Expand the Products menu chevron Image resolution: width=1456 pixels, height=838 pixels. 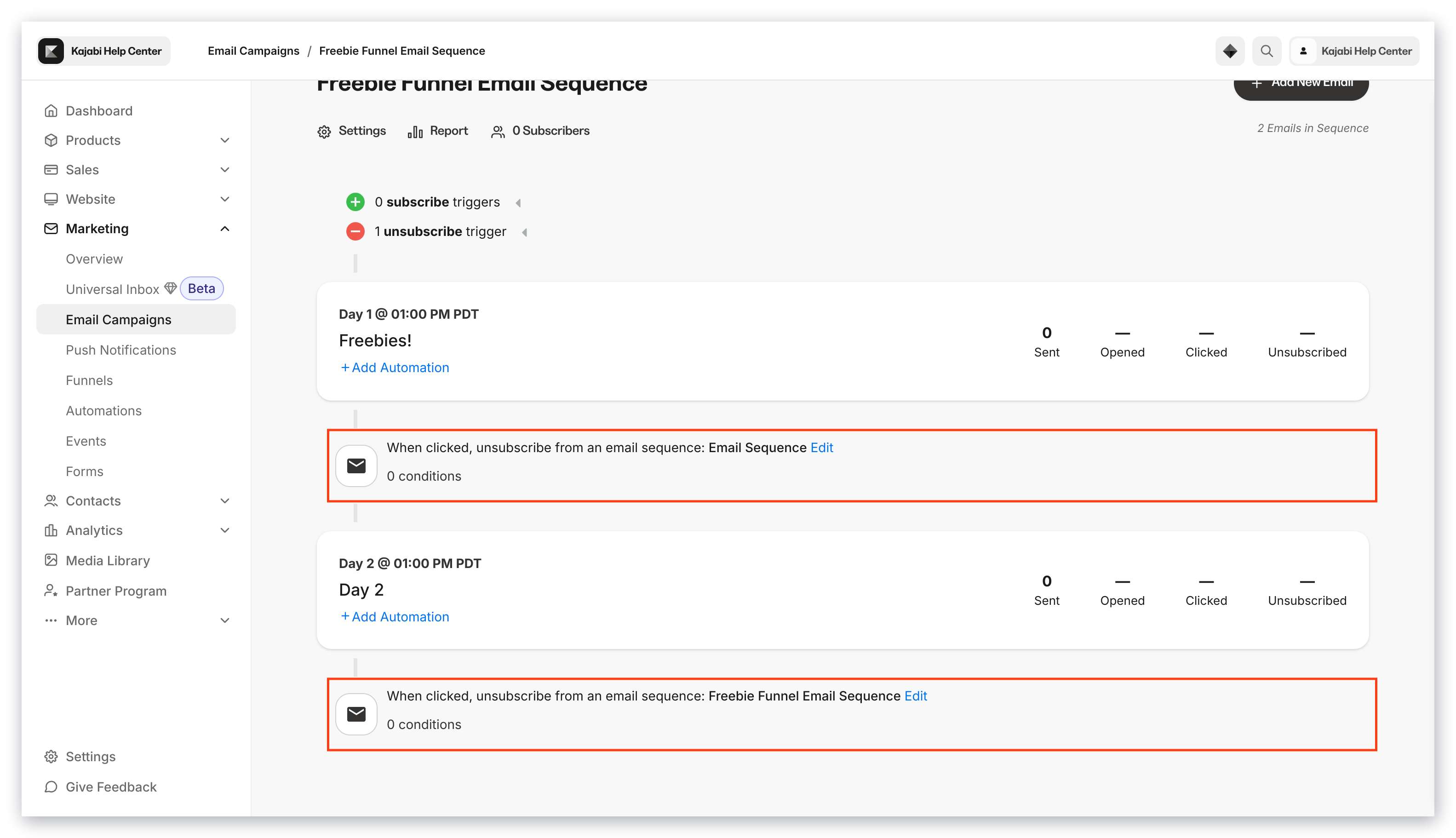pos(225,140)
